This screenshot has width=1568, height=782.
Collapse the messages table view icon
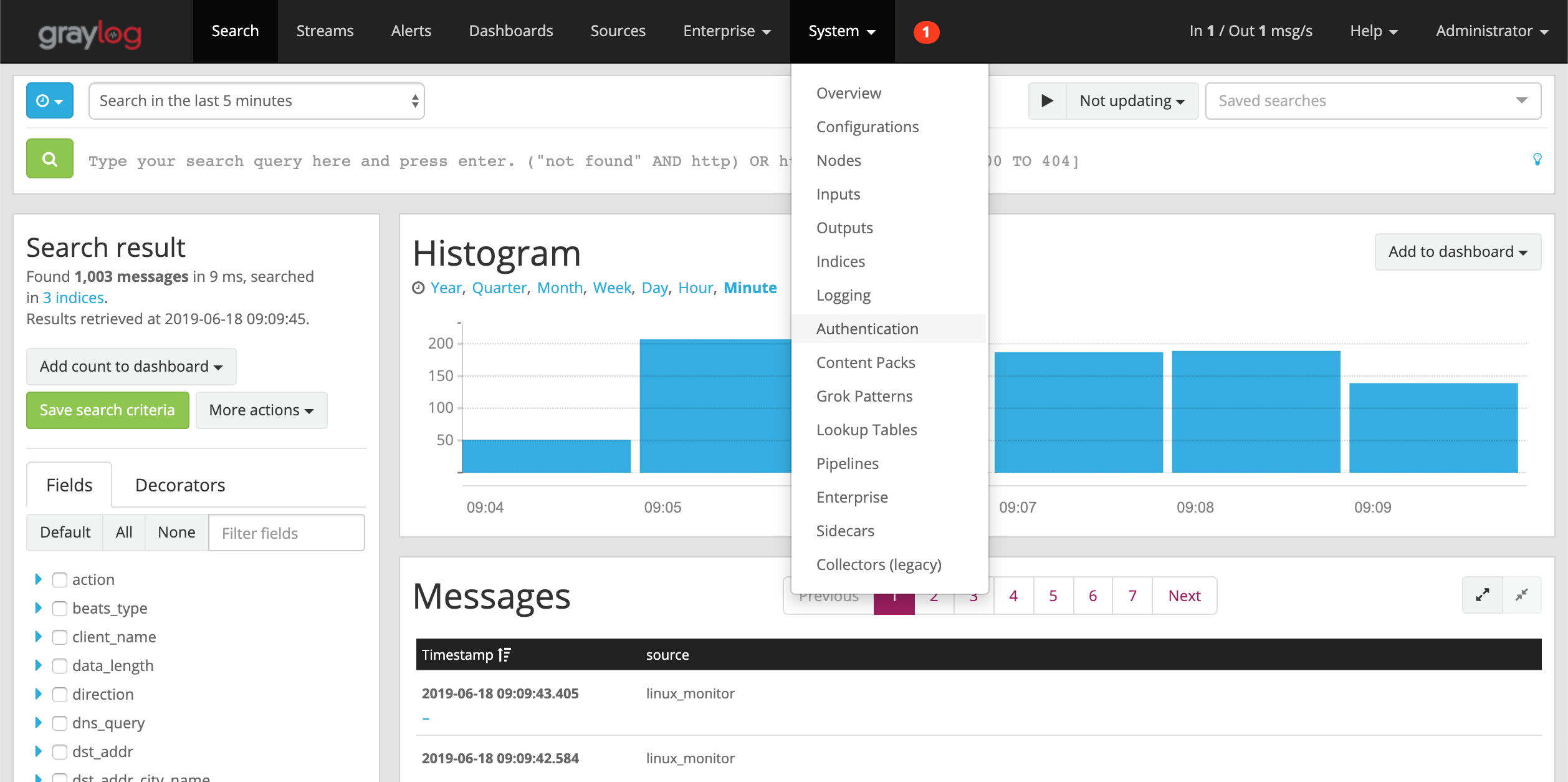(1521, 595)
